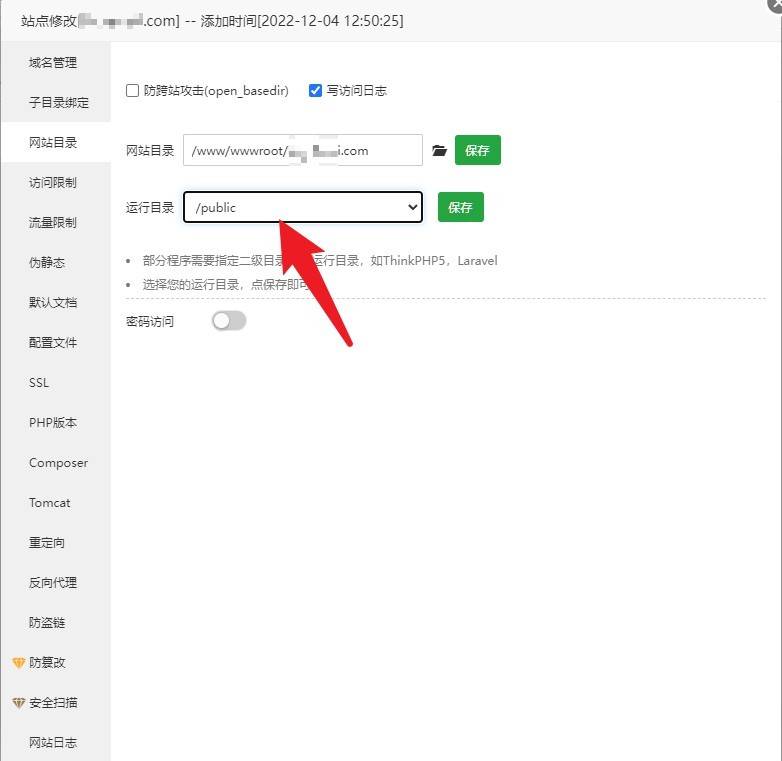Open the 子目录绑定 tab

coord(59,103)
